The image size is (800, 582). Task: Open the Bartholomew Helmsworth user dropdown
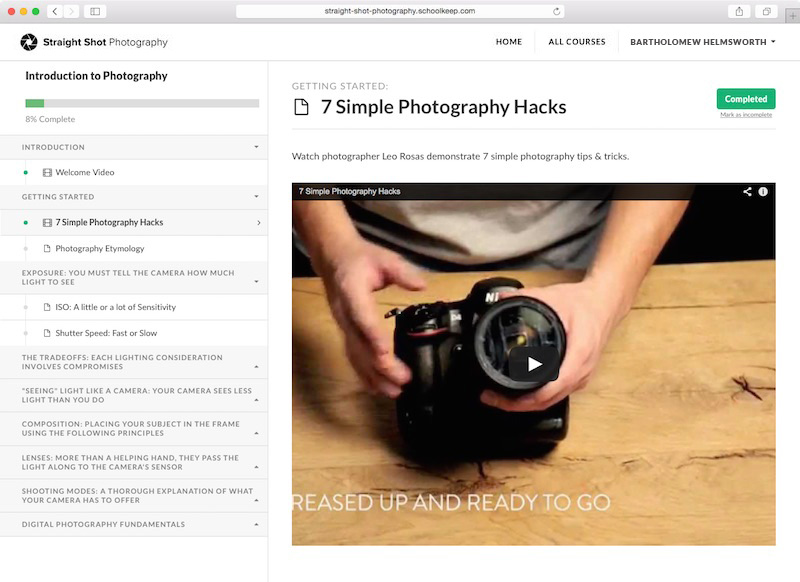pyautogui.click(x=703, y=42)
